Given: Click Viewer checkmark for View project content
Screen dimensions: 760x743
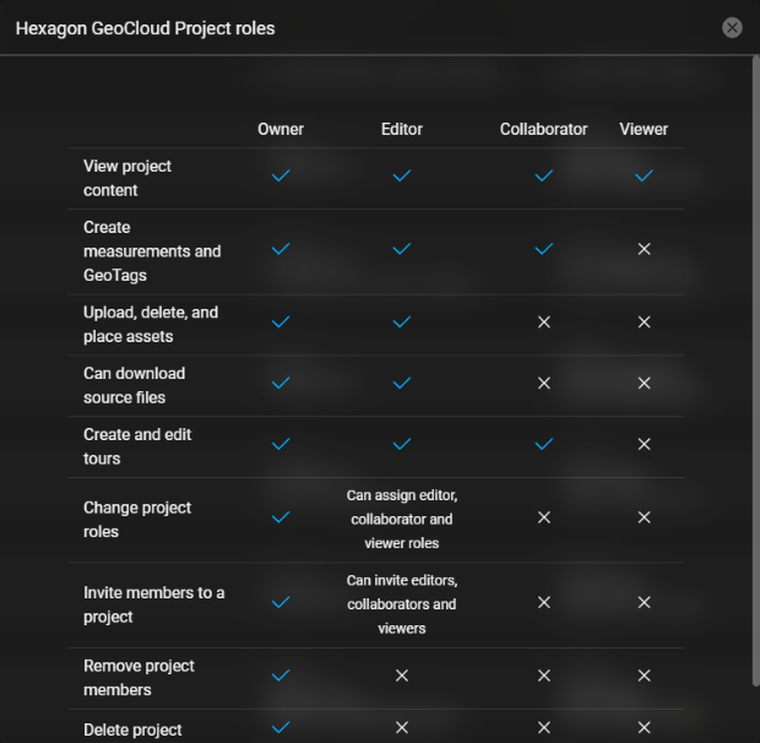Looking at the screenshot, I should 644,175.
